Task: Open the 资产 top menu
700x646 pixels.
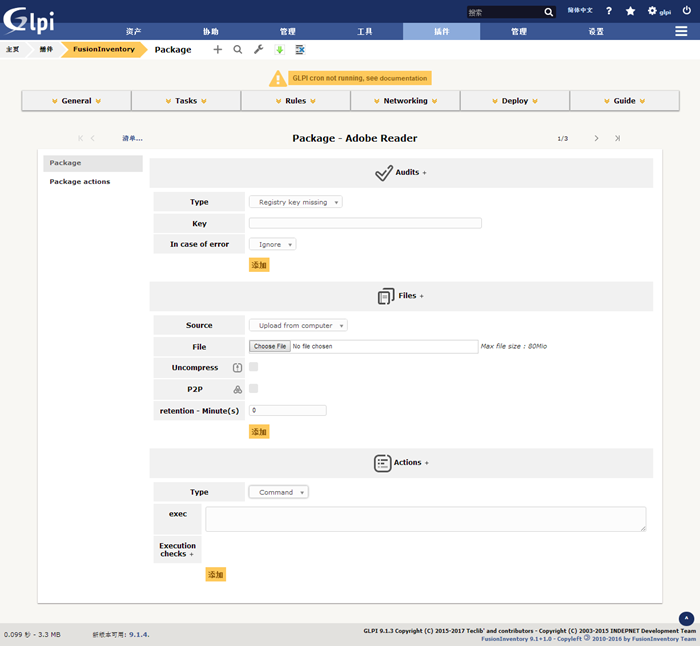Action: click(x=133, y=32)
